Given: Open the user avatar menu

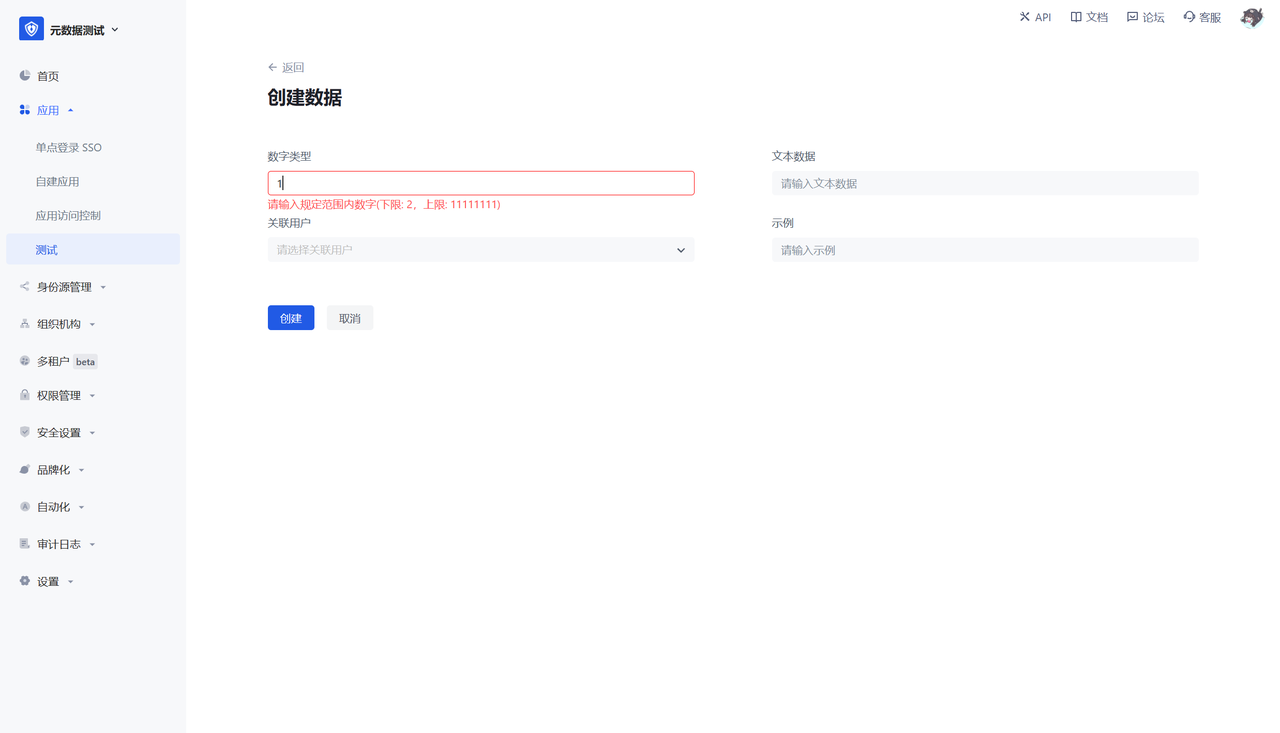Looking at the screenshot, I should 1251,17.
